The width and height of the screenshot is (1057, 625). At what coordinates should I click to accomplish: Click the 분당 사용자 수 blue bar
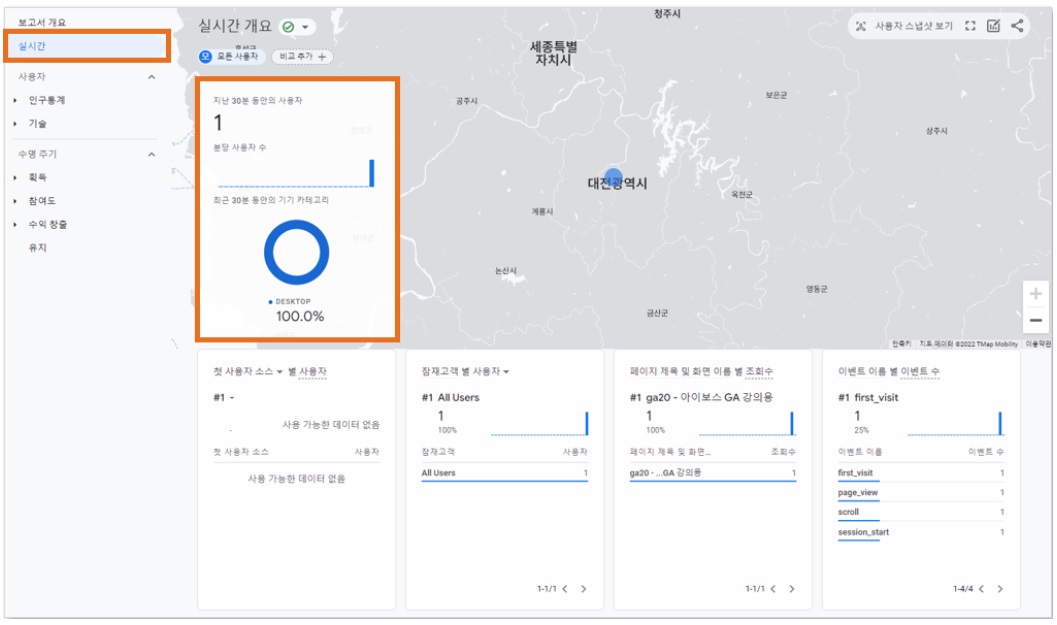371,173
